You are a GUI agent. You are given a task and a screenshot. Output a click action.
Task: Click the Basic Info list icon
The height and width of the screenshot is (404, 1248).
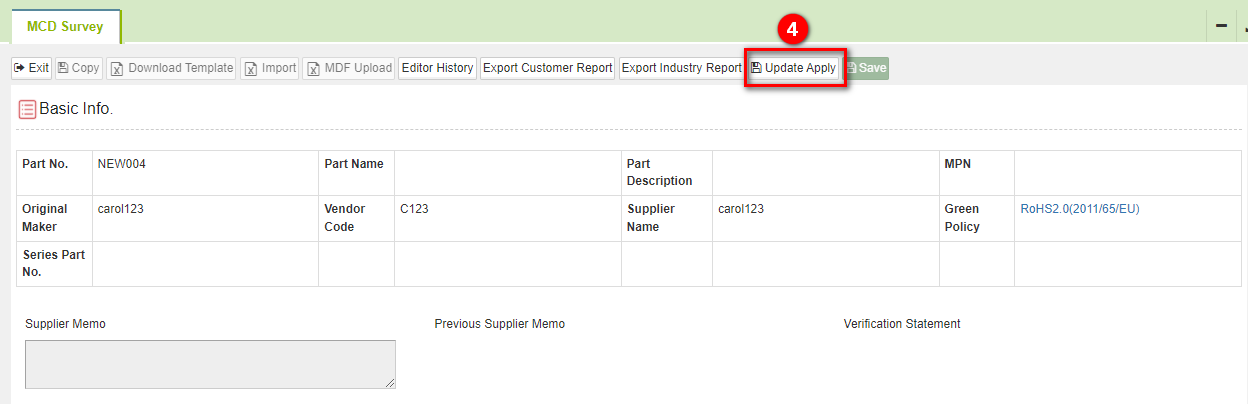[x=27, y=109]
